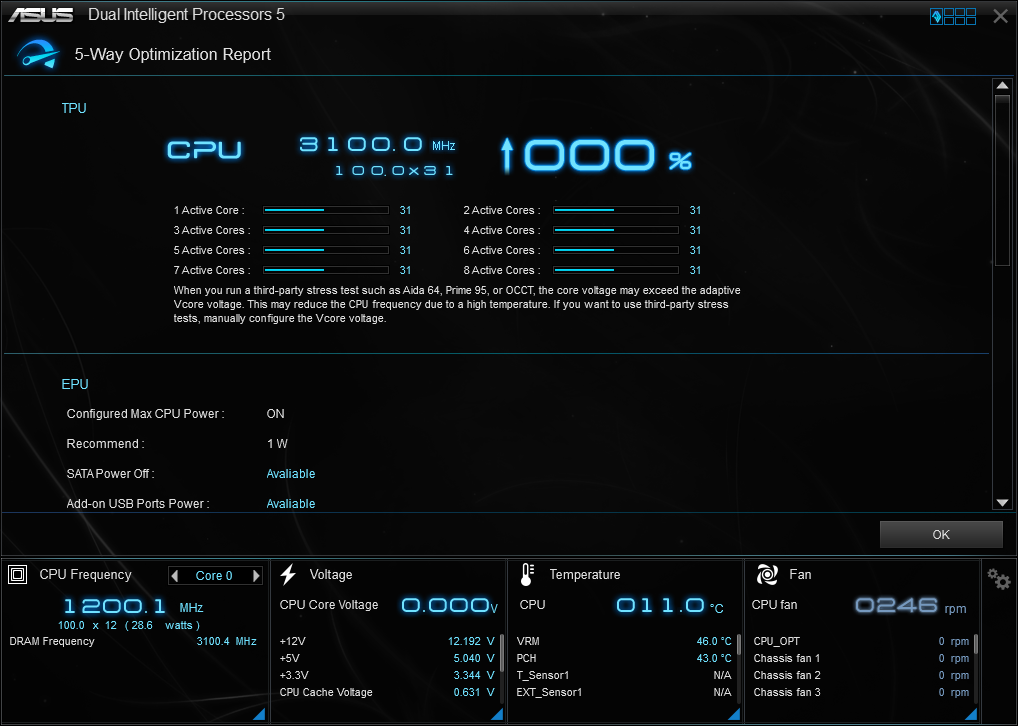Close the Dual Intelligent Processors window
This screenshot has height=726, width=1018.
[x=1000, y=16]
